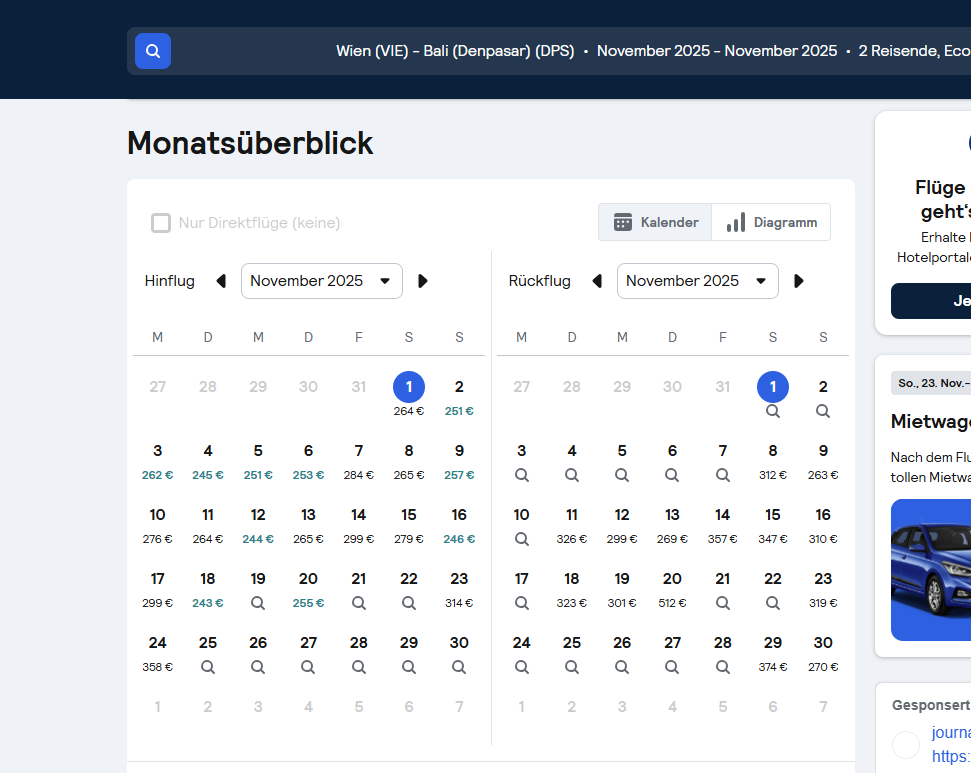
Task: Go to next month for Hinflug
Action: coord(422,281)
